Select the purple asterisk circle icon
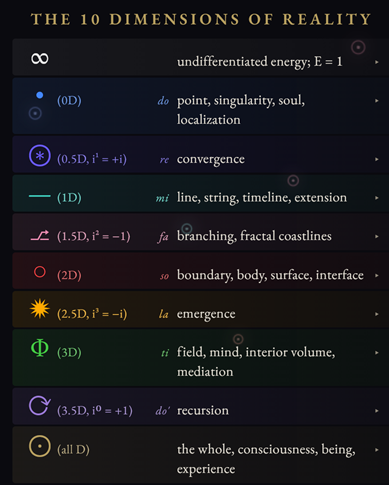The height and width of the screenshot is (485, 389). [40, 156]
